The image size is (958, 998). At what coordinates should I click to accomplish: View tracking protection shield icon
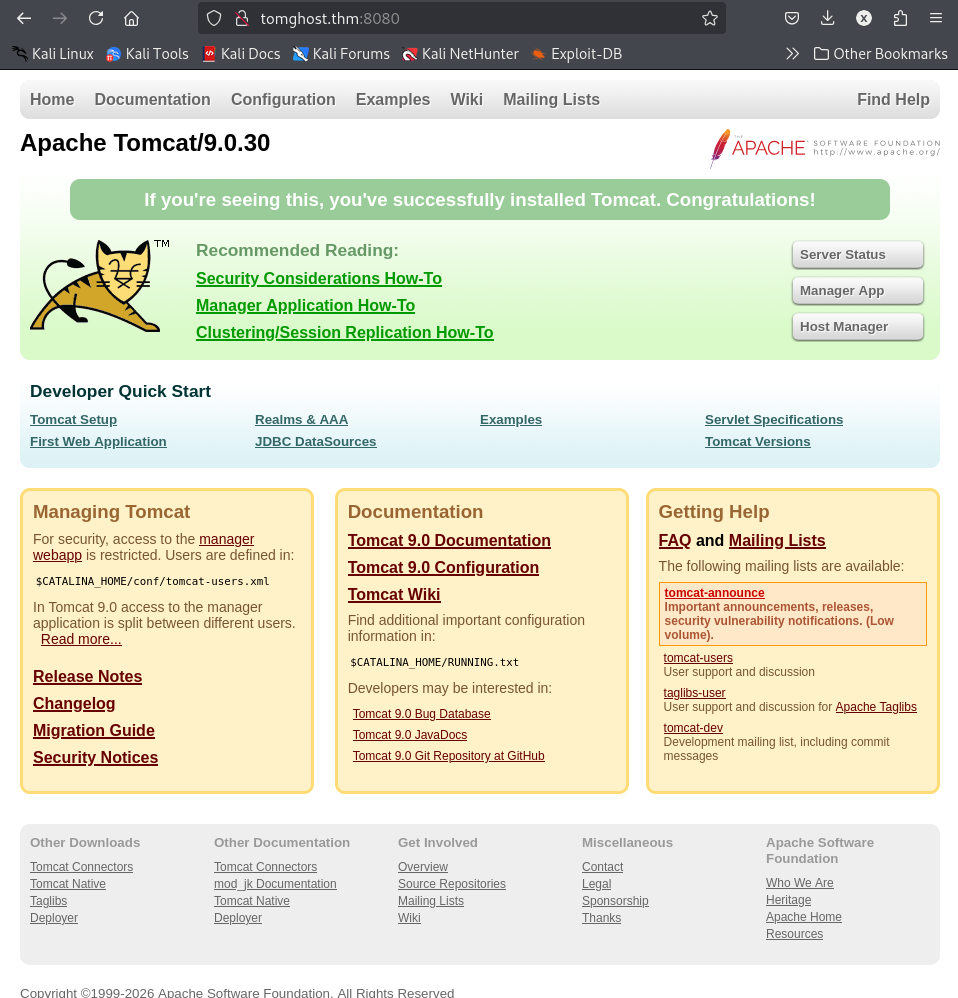[214, 18]
